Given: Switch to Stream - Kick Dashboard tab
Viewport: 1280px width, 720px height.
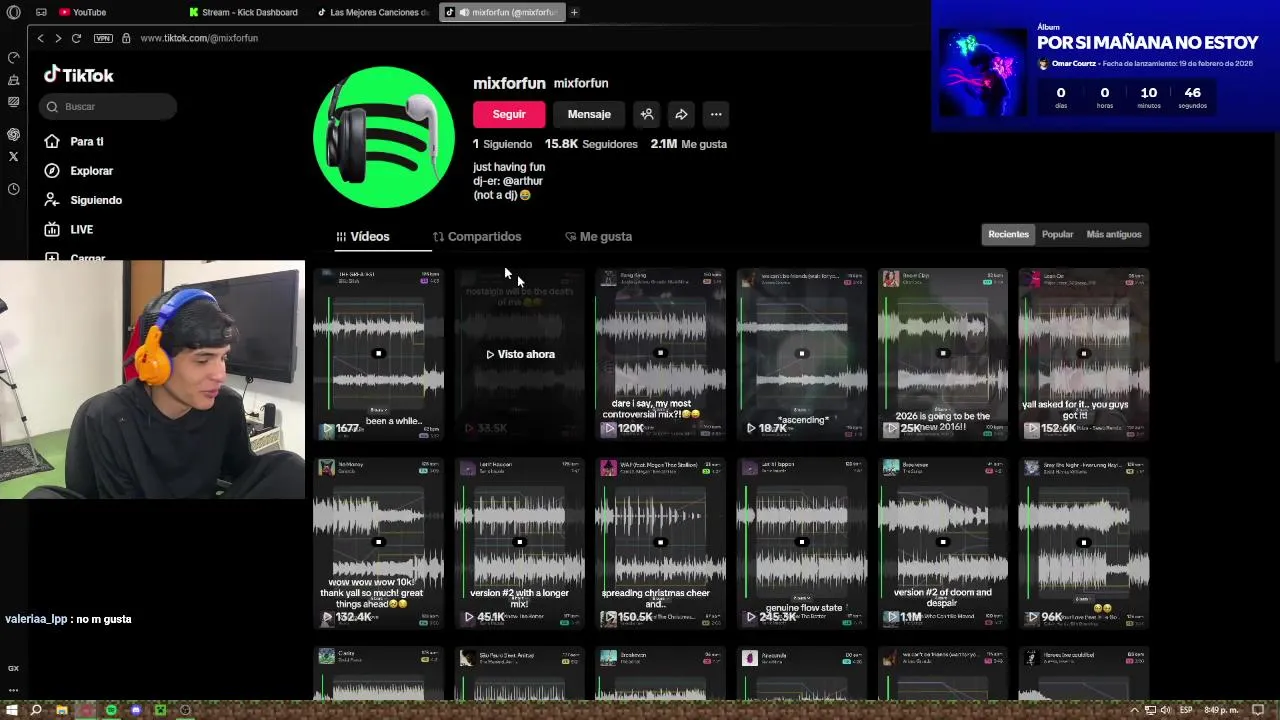Looking at the screenshot, I should coord(242,12).
